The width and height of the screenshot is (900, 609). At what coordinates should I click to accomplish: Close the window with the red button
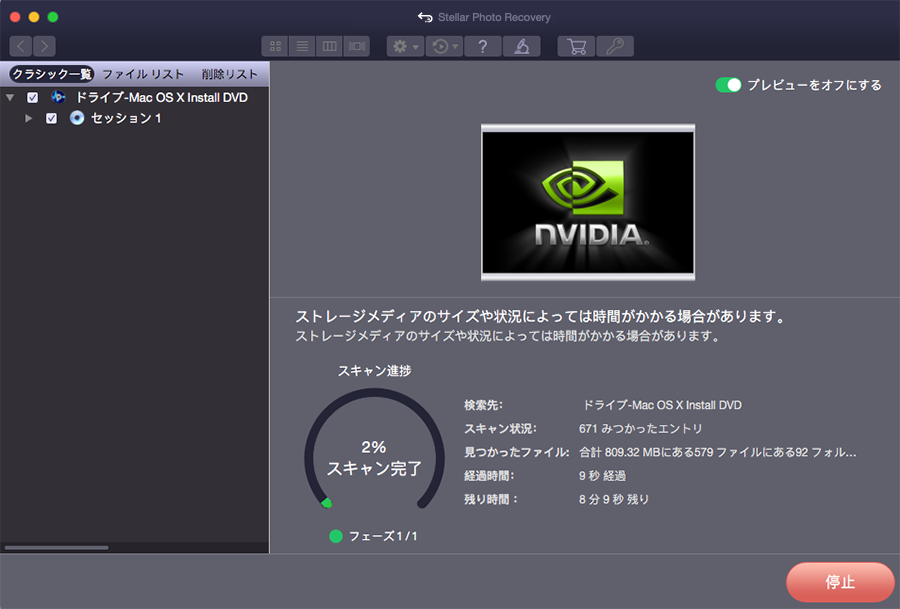point(15,17)
